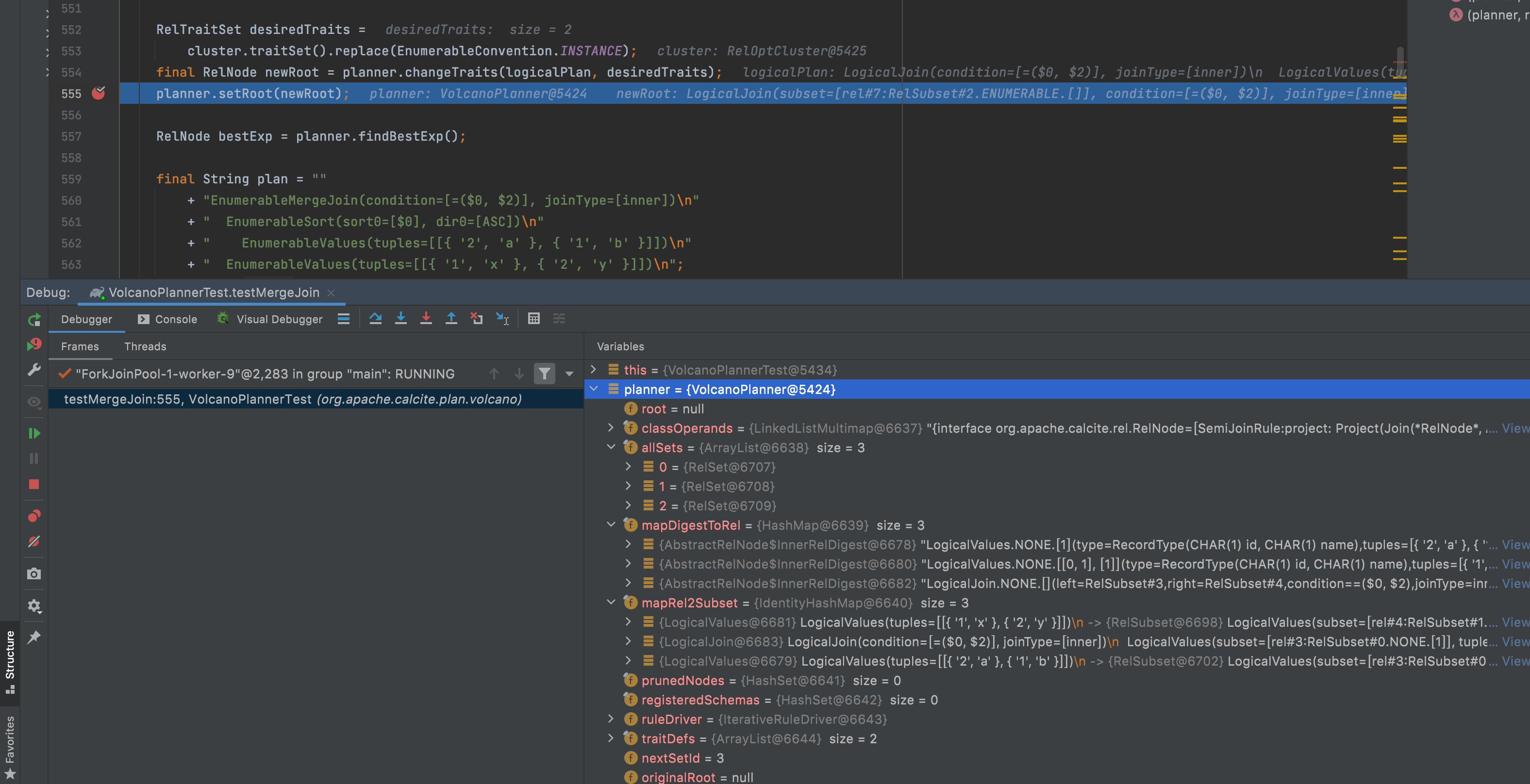Open the thread selector dropdown arrow
This screenshot has height=784, width=1530.
pyautogui.click(x=569, y=374)
